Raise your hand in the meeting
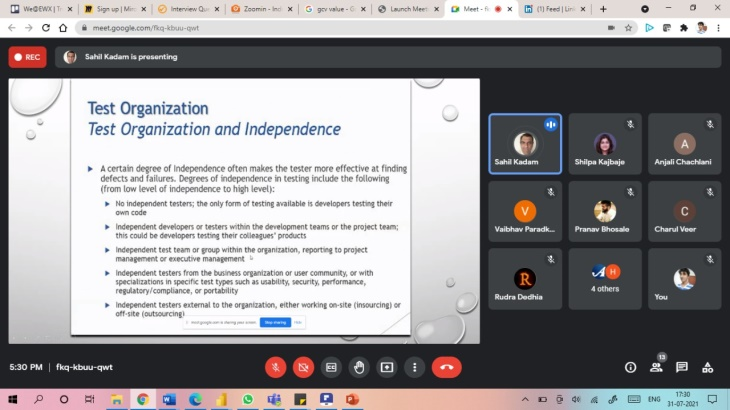Image resolution: width=730 pixels, height=410 pixels. point(359,367)
